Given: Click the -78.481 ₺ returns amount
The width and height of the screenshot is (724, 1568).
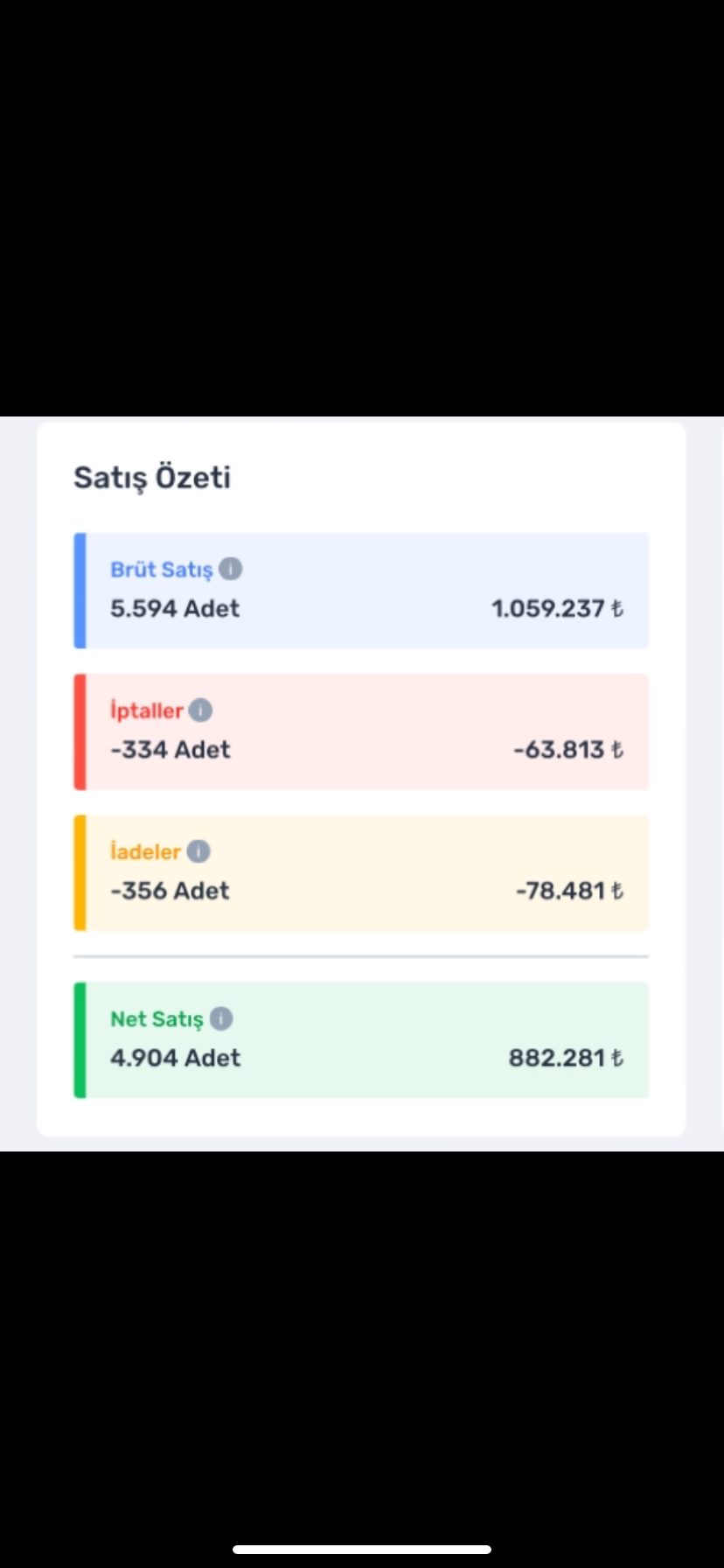Looking at the screenshot, I should pyautogui.click(x=569, y=890).
